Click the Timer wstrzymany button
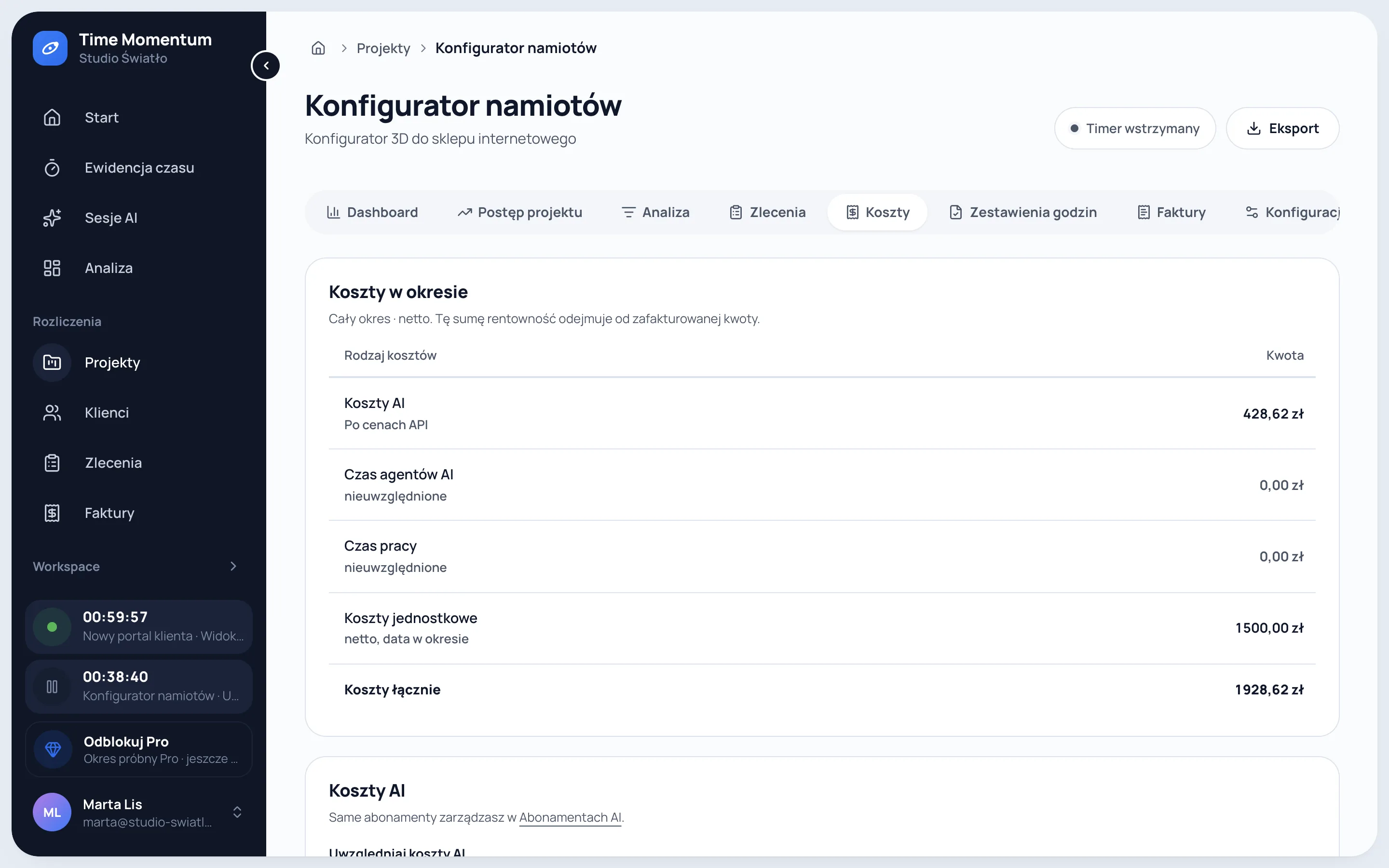The width and height of the screenshot is (1389, 868). tap(1135, 129)
